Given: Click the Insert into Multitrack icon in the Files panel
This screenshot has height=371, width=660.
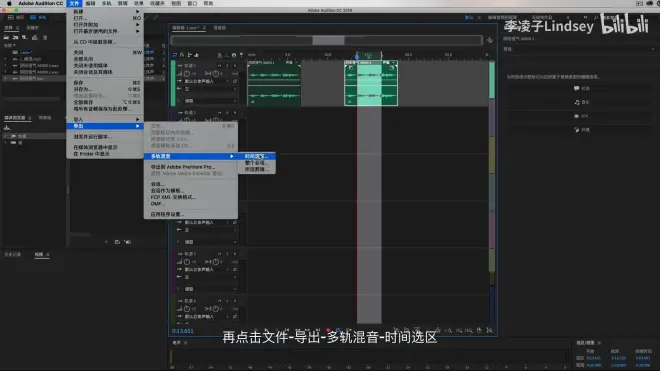Looking at the screenshot, I should (x=35, y=37).
